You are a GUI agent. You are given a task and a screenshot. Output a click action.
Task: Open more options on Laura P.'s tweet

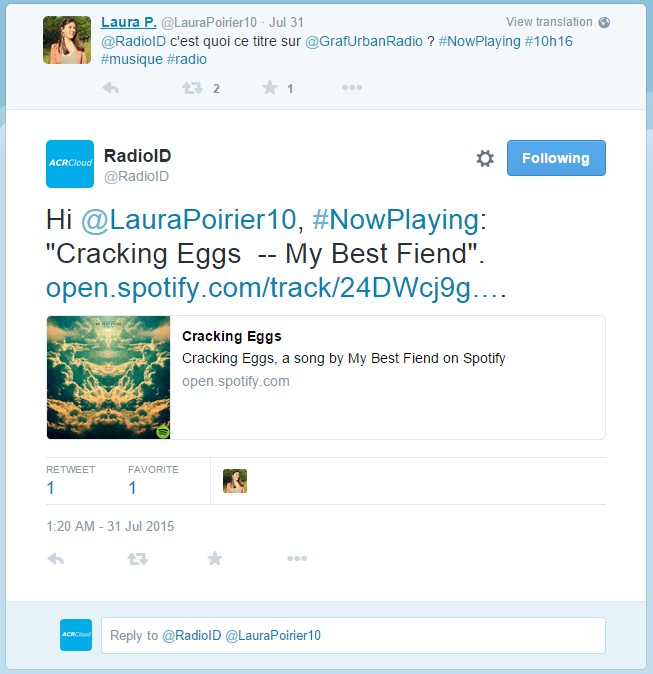(x=352, y=88)
